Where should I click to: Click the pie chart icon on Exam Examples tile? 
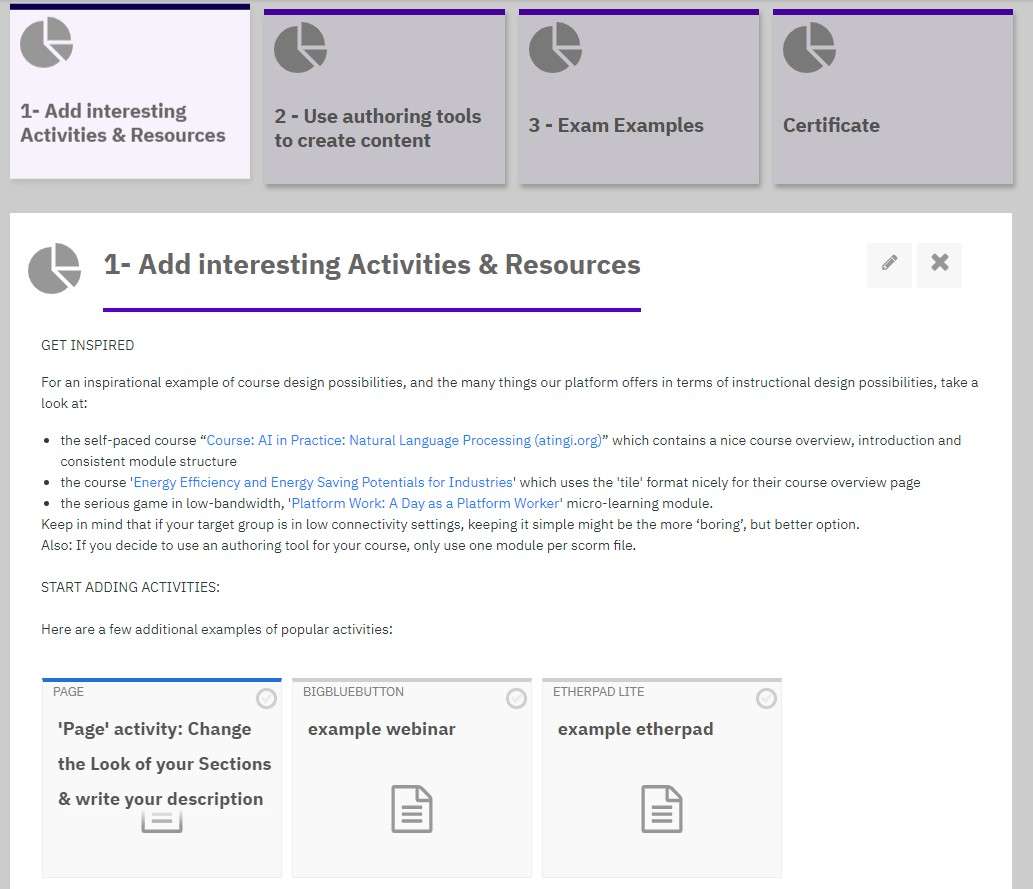click(x=555, y=47)
